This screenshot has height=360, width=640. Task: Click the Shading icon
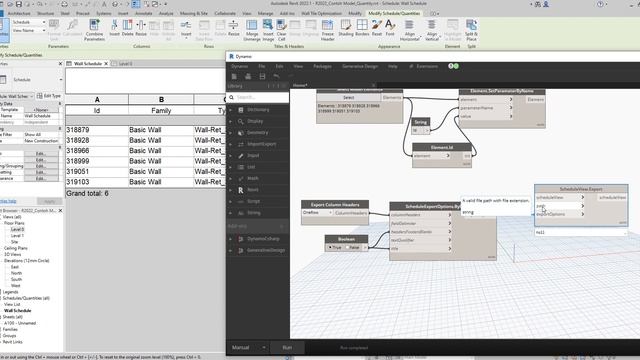click(x=346, y=29)
